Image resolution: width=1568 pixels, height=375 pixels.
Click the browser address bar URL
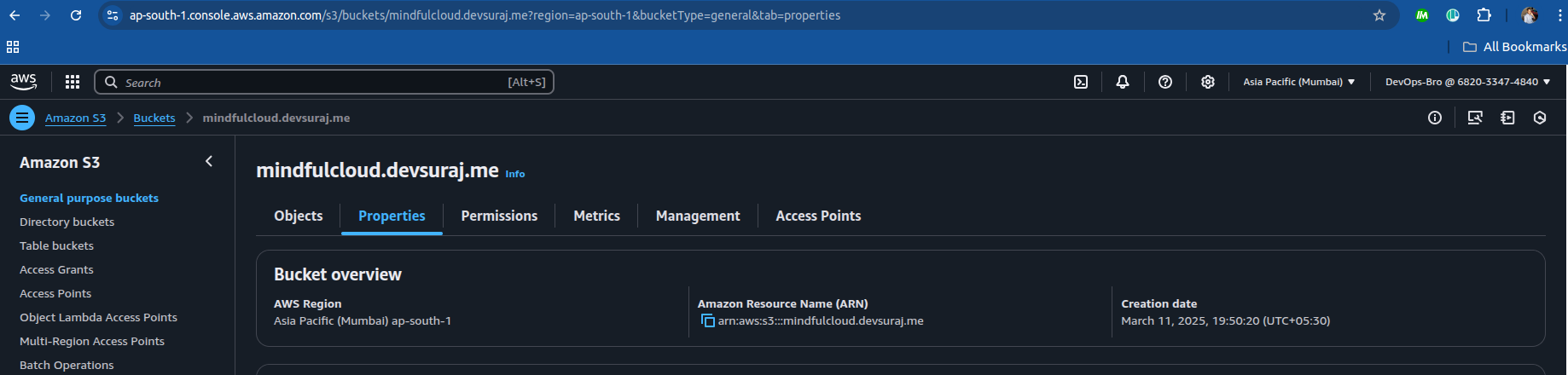(485, 15)
